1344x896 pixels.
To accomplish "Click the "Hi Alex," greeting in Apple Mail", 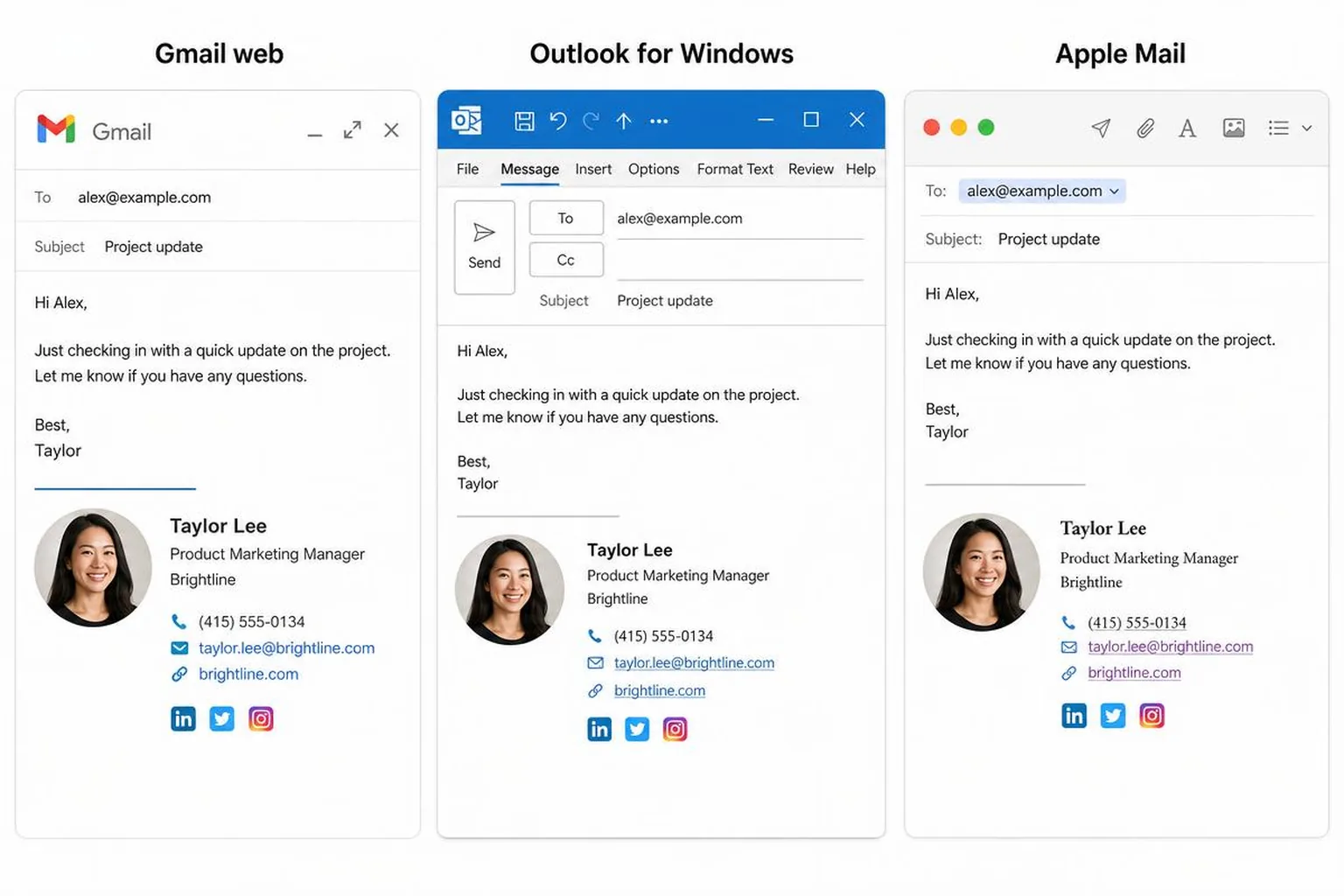I will [952, 294].
